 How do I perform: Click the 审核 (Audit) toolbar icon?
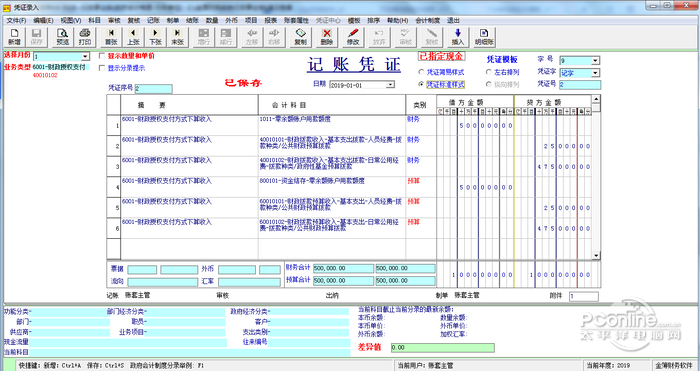pos(405,37)
